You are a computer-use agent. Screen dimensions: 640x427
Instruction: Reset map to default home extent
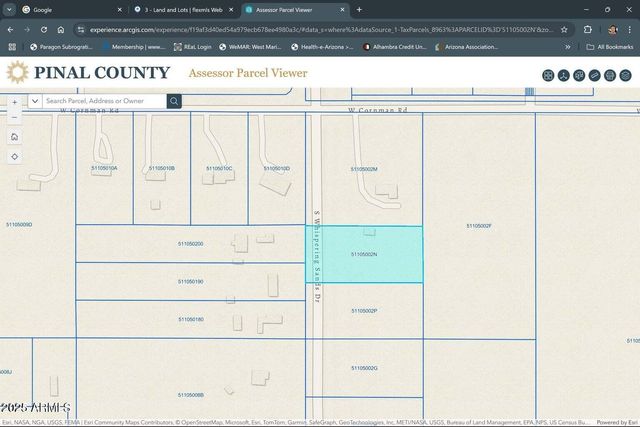point(14,136)
